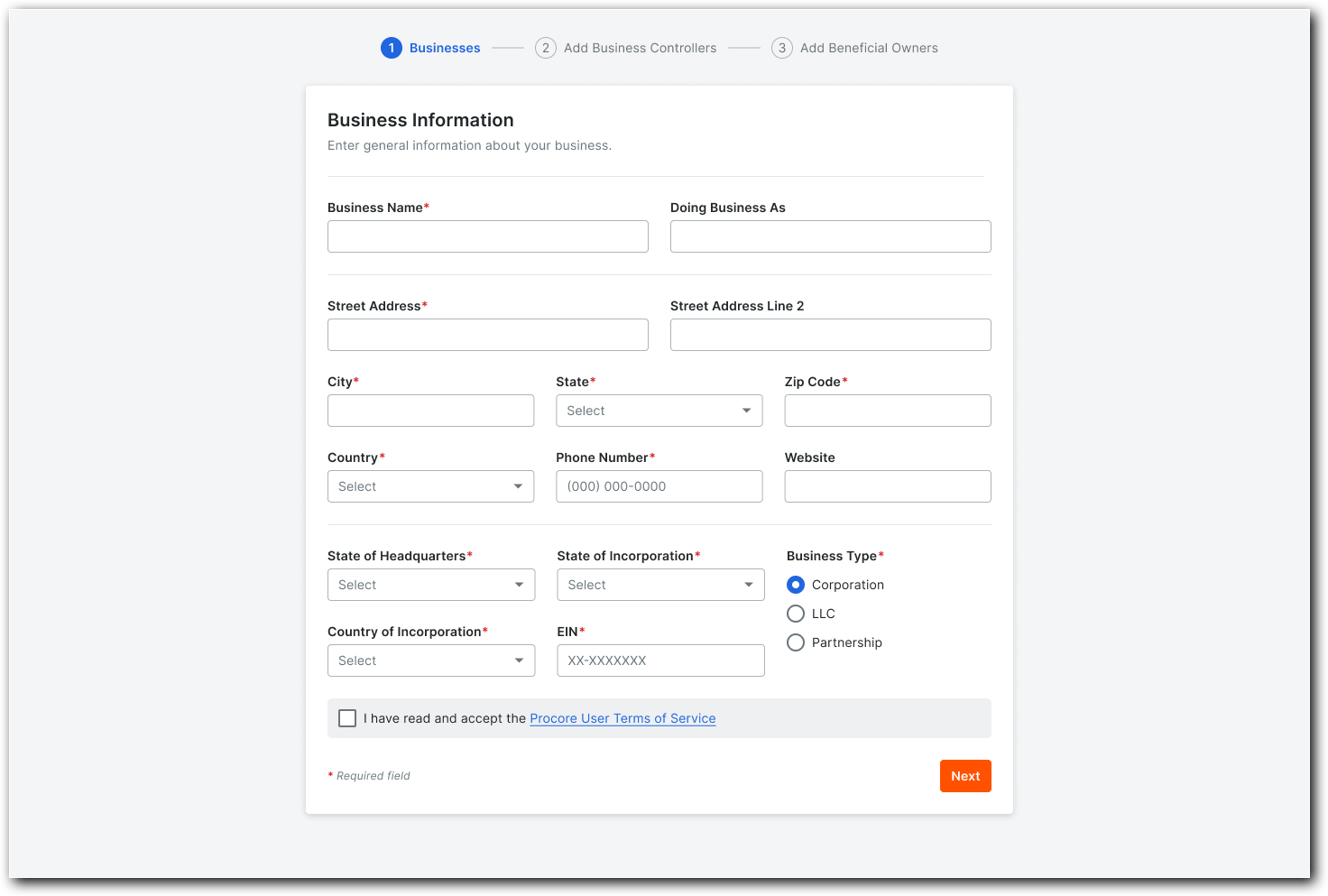Viewport: 1328px width, 896px height.
Task: Click into Street Address Line 2 field
Action: pyautogui.click(x=831, y=335)
